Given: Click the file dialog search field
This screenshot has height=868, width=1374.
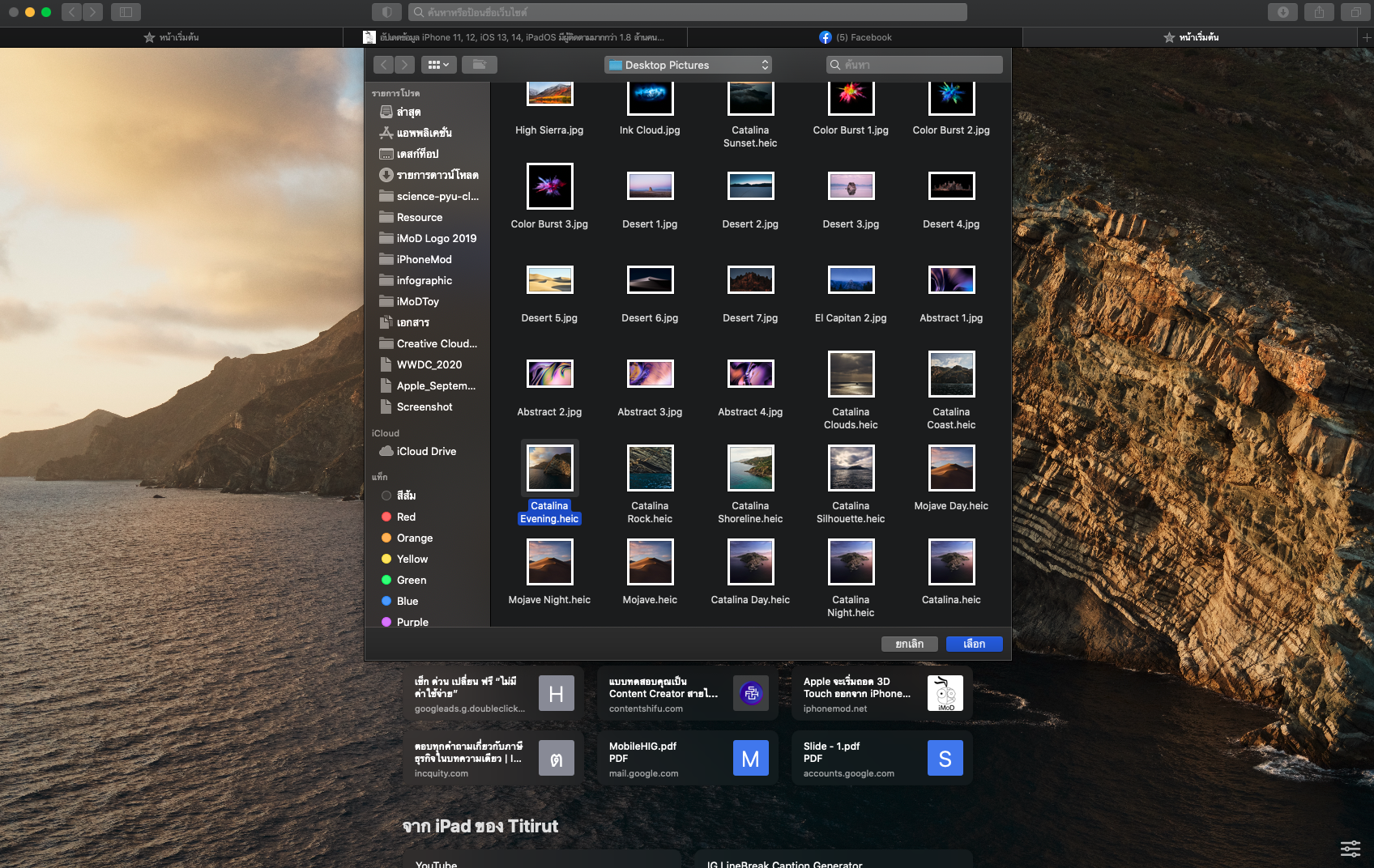Looking at the screenshot, I should coord(915,65).
